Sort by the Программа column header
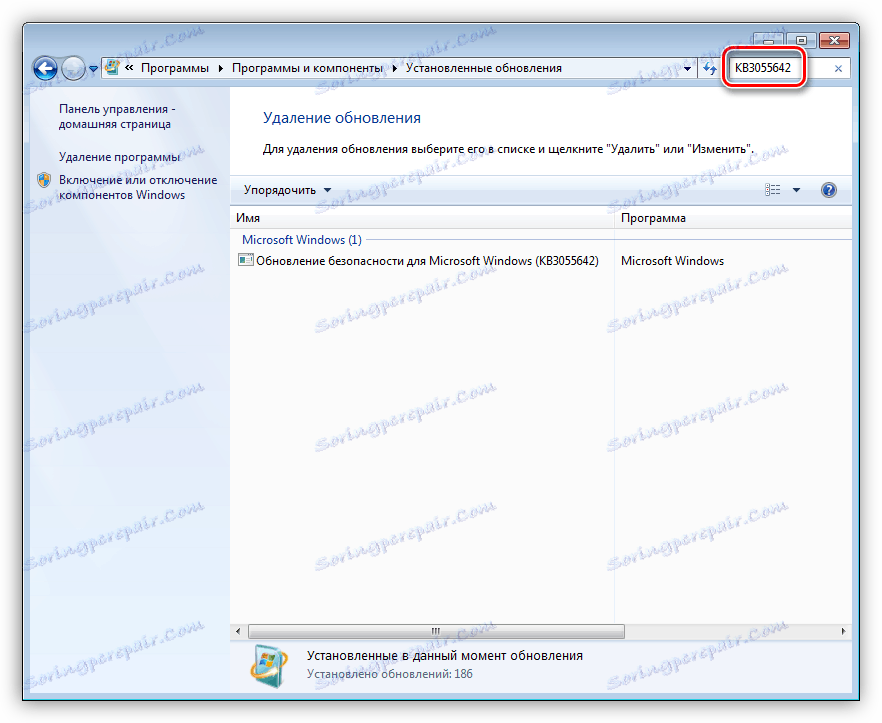This screenshot has width=882, height=723. pos(734,218)
